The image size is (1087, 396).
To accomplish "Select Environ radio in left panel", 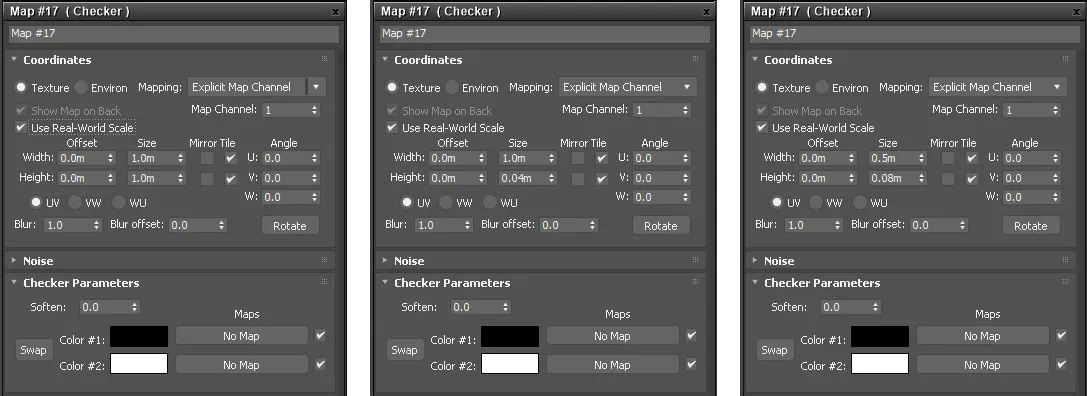I will (x=81, y=87).
